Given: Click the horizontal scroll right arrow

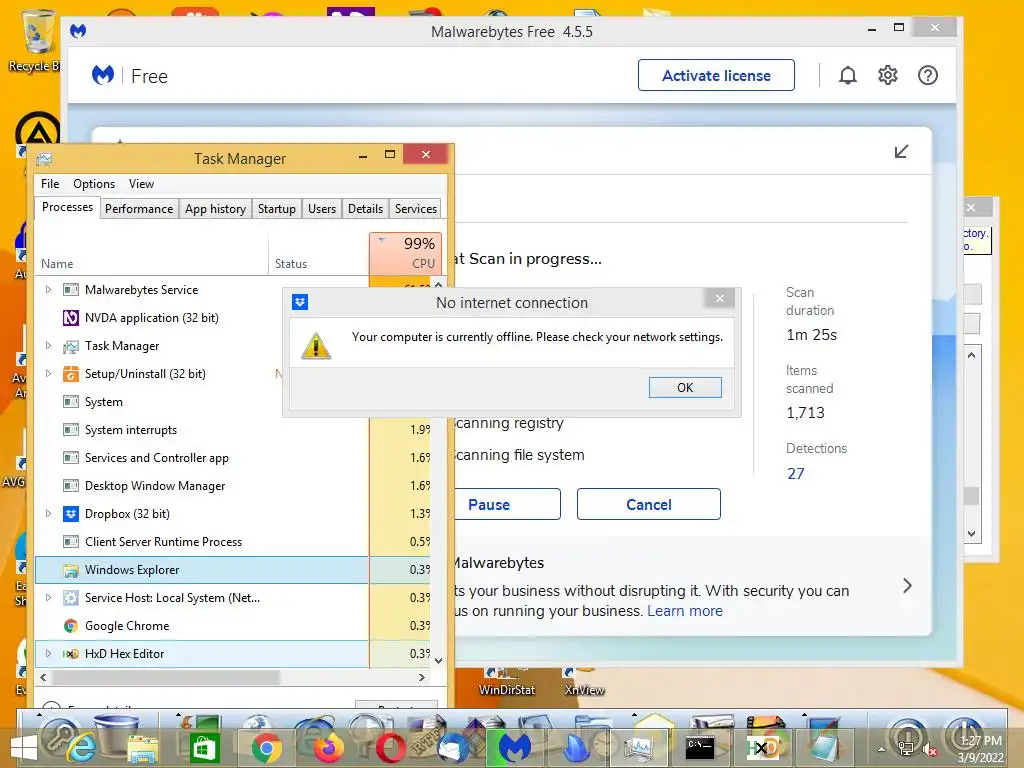Looking at the screenshot, I should pos(422,678).
